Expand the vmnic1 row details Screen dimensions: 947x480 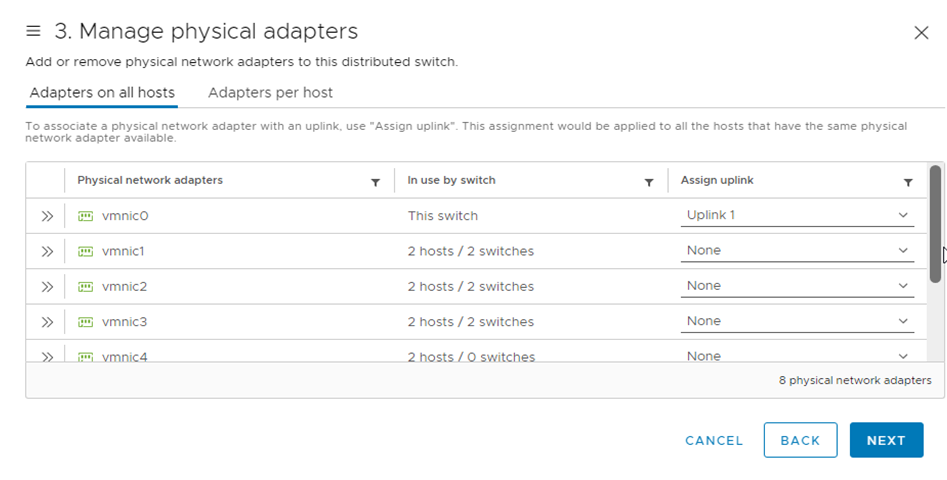(x=47, y=251)
